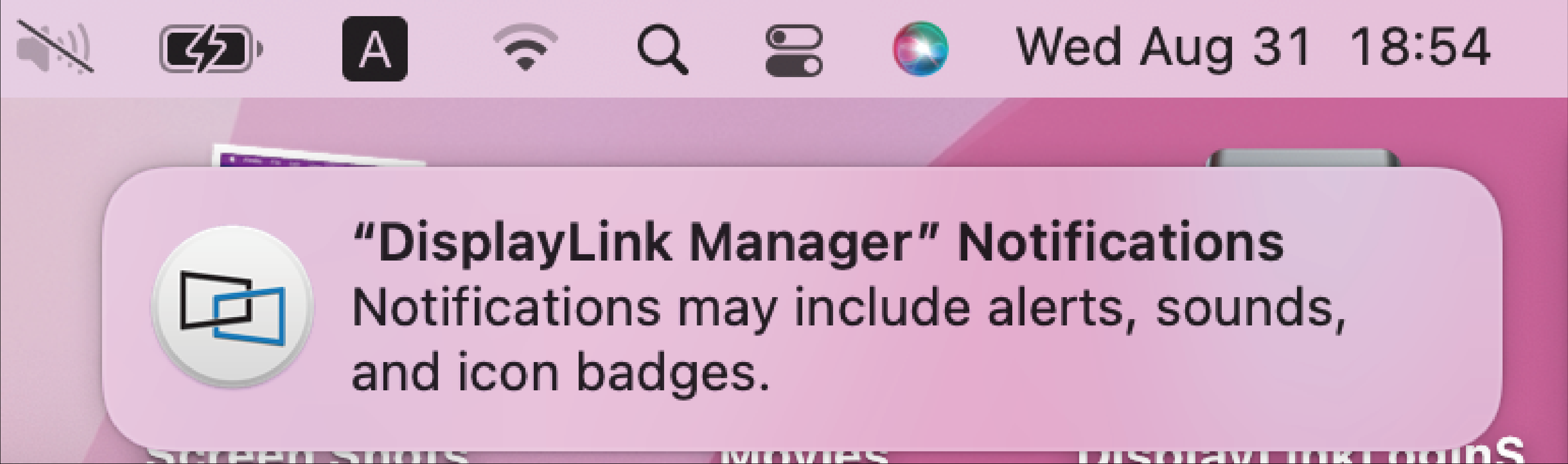This screenshot has width=1568, height=464.
Task: Launch Siri from the menu bar
Action: 920,49
